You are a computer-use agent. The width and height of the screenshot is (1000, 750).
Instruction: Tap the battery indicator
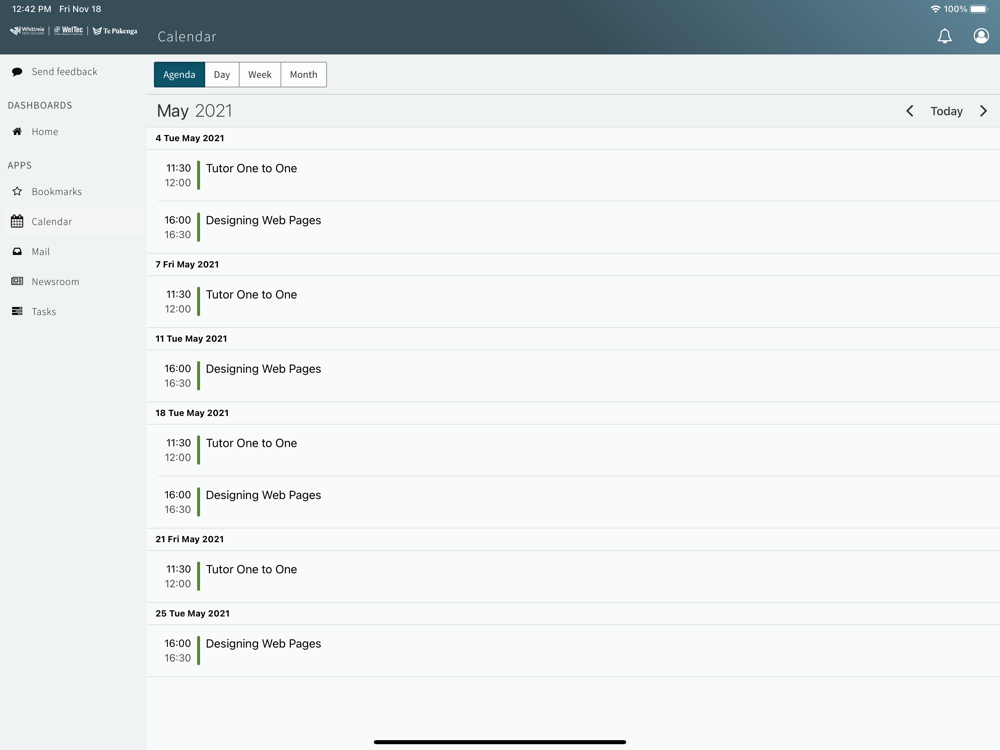tap(979, 9)
